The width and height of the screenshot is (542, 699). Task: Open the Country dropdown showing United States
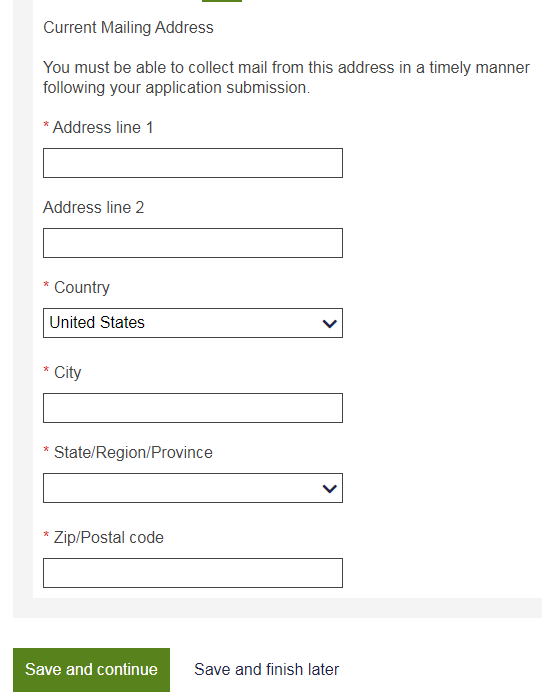193,323
